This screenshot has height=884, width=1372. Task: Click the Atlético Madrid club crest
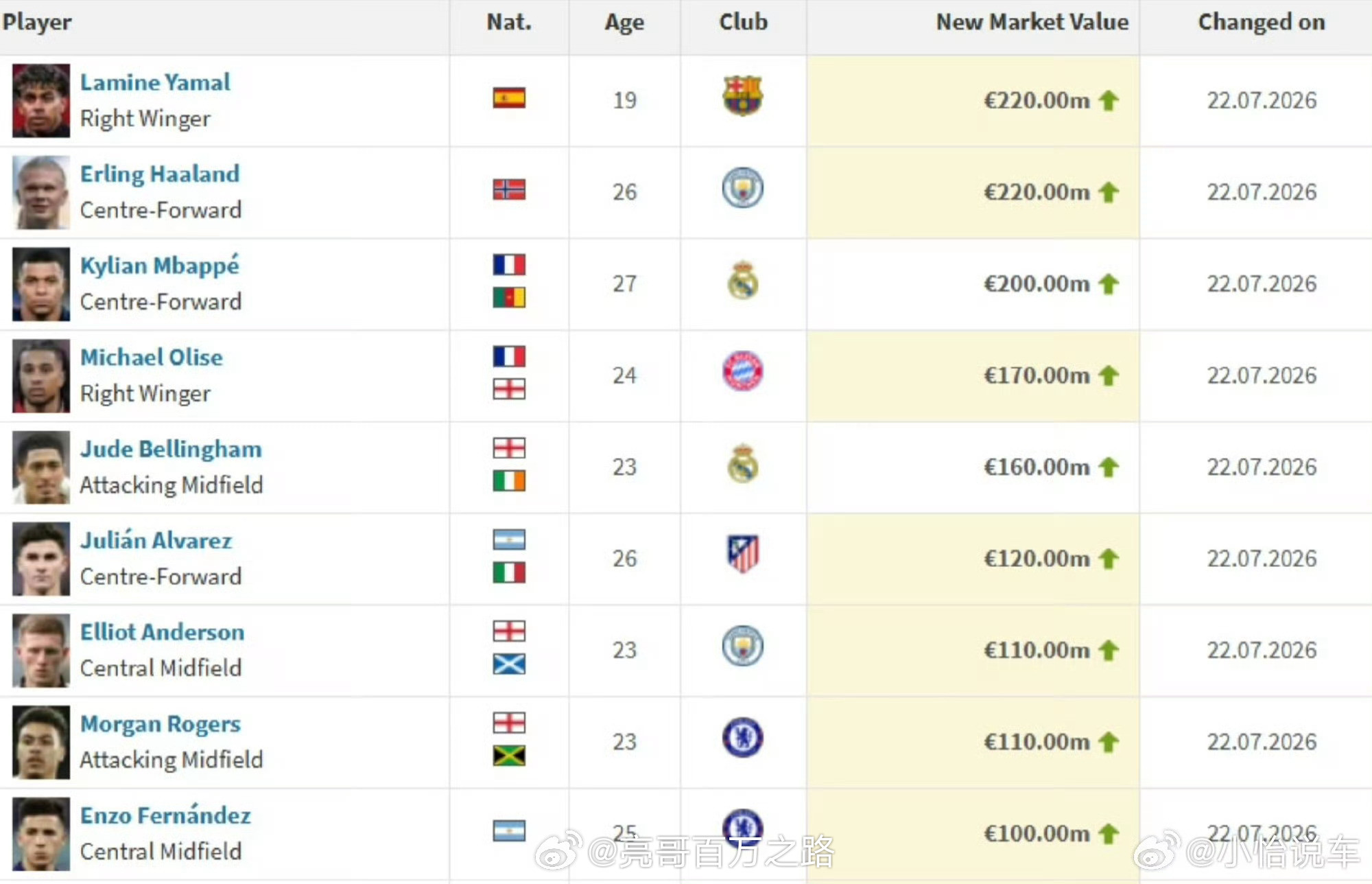point(743,554)
